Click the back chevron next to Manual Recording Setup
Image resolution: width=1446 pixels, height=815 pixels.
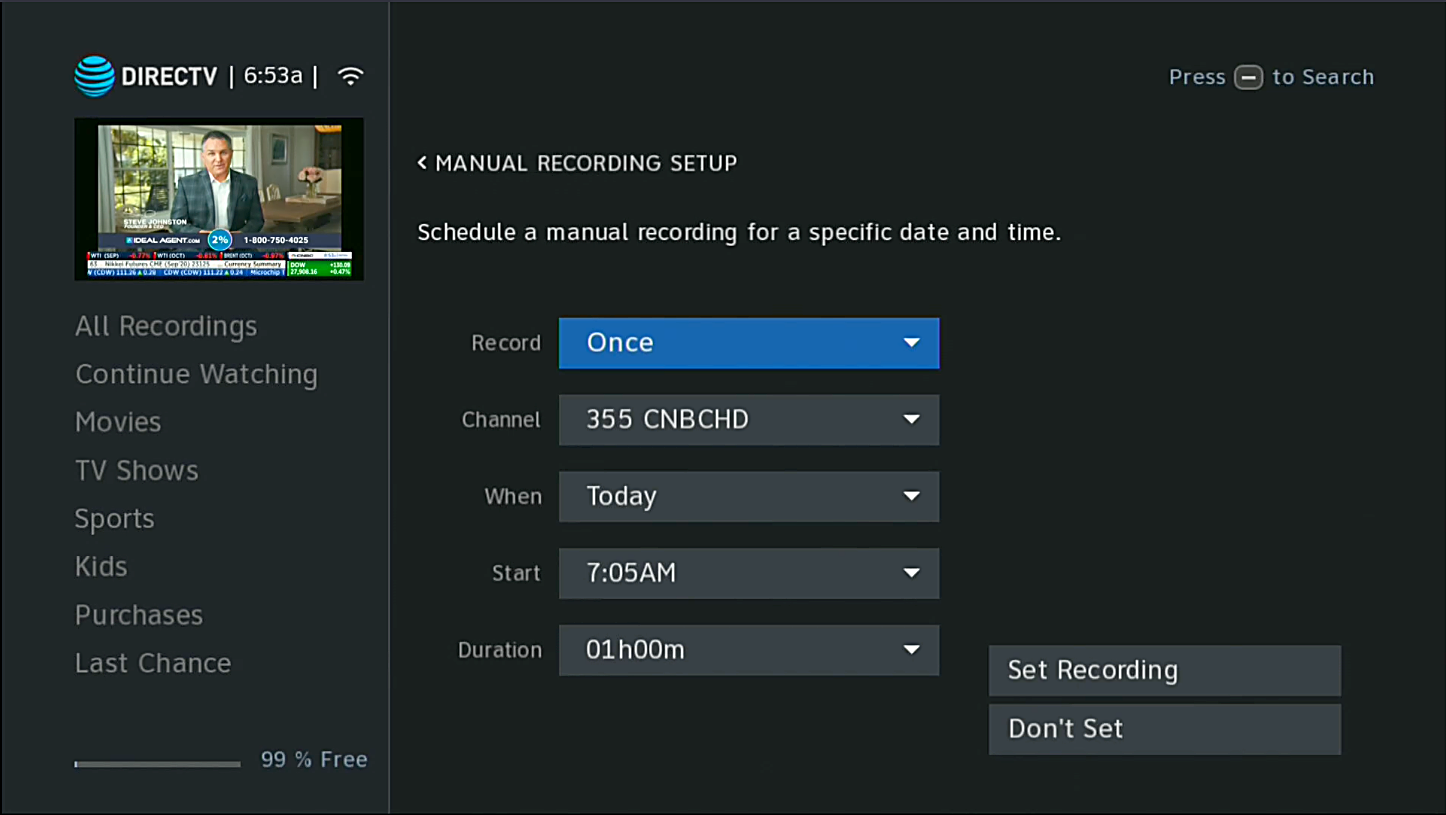(421, 162)
